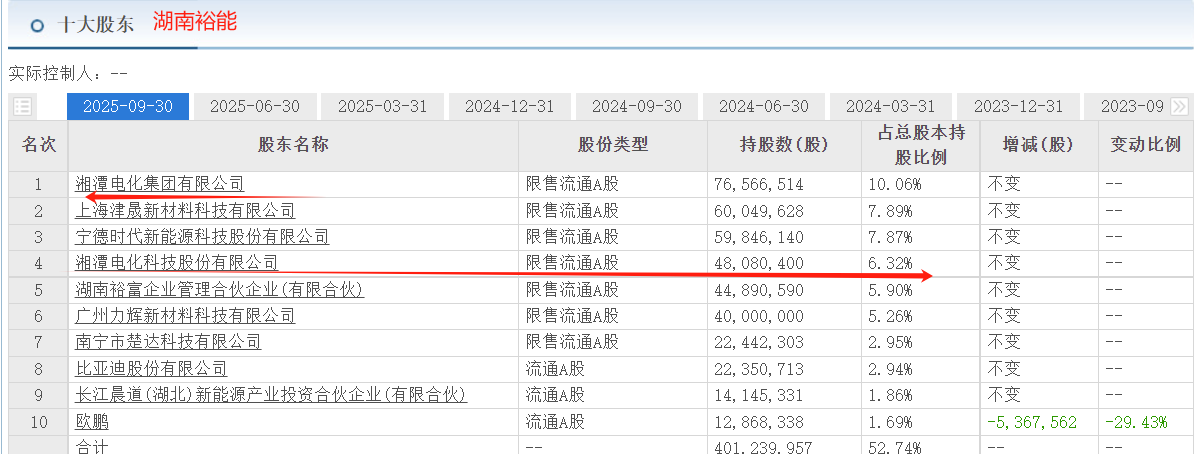Open 上海津晟新材料科技有限公司 link
Viewport: 1199px width, 454px height.
point(185,211)
